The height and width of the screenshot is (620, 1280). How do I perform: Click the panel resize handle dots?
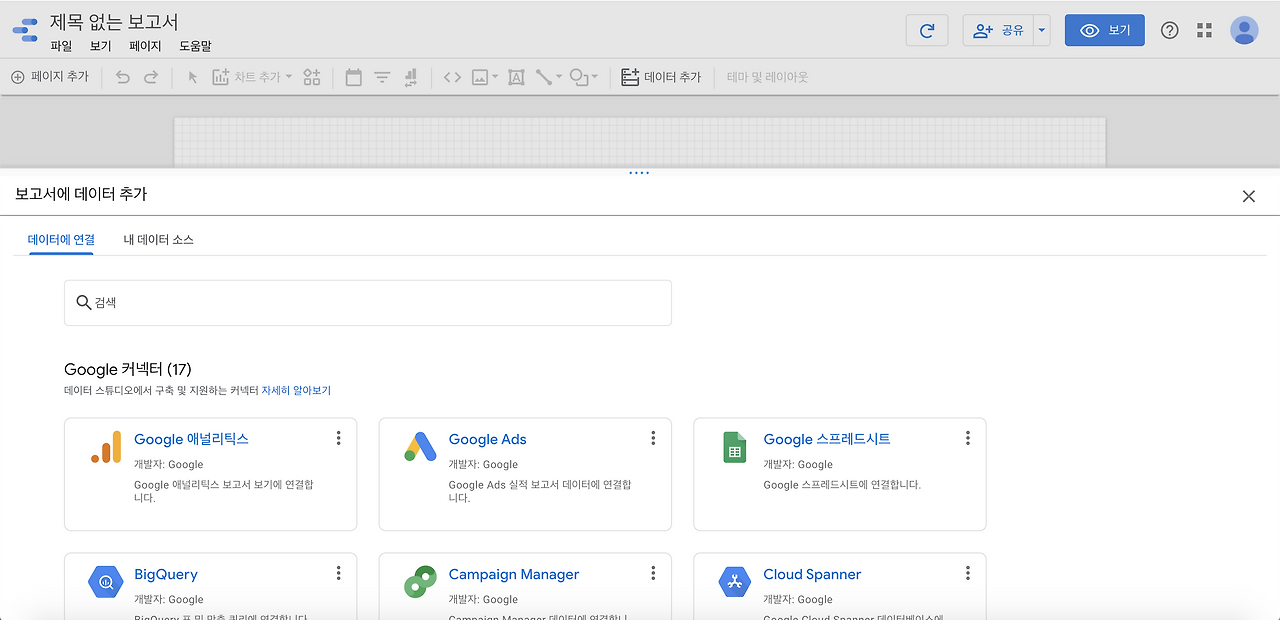(x=639, y=173)
